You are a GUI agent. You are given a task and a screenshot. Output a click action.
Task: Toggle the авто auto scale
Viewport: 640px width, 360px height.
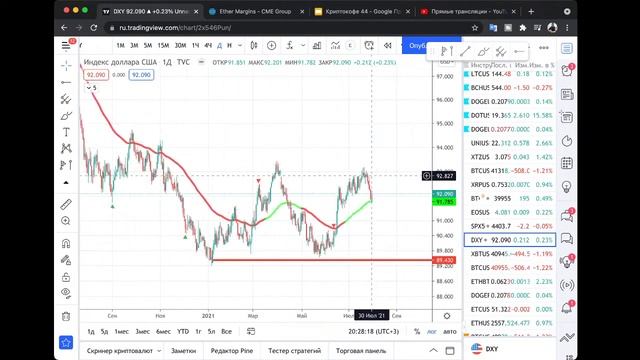click(450, 331)
